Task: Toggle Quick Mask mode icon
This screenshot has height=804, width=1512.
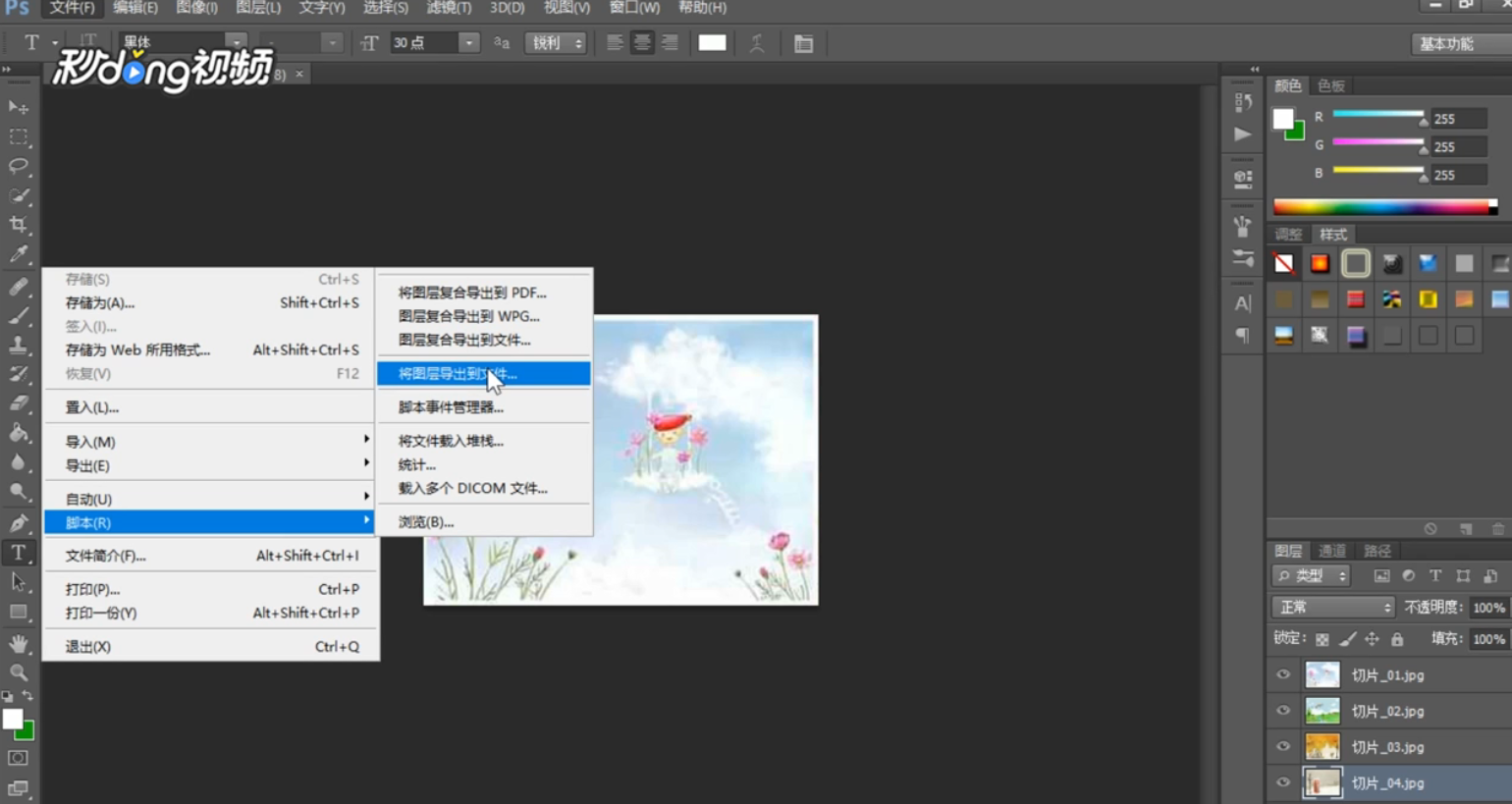Action: [18, 758]
